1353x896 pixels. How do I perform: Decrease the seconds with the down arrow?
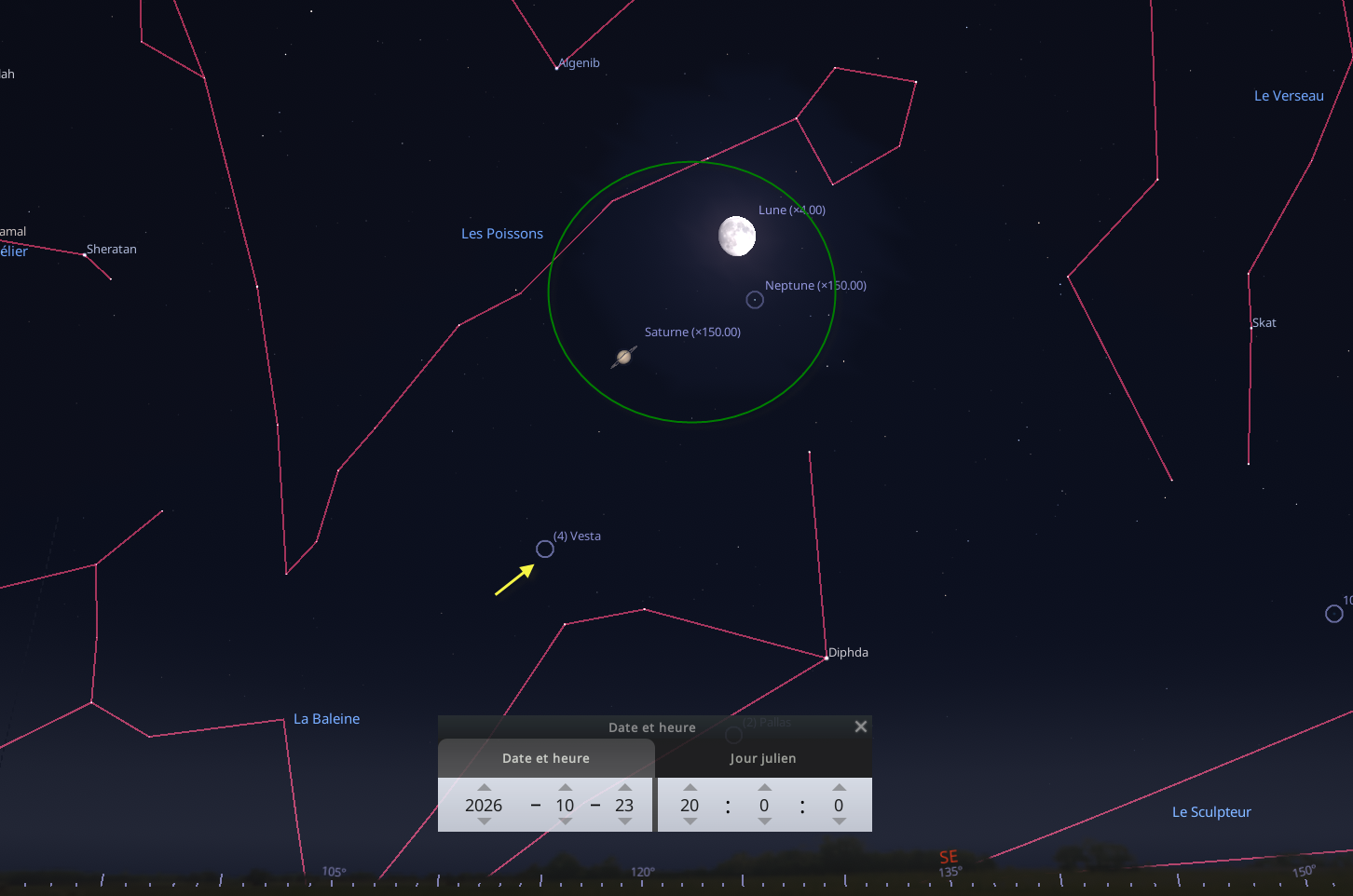coord(839,821)
